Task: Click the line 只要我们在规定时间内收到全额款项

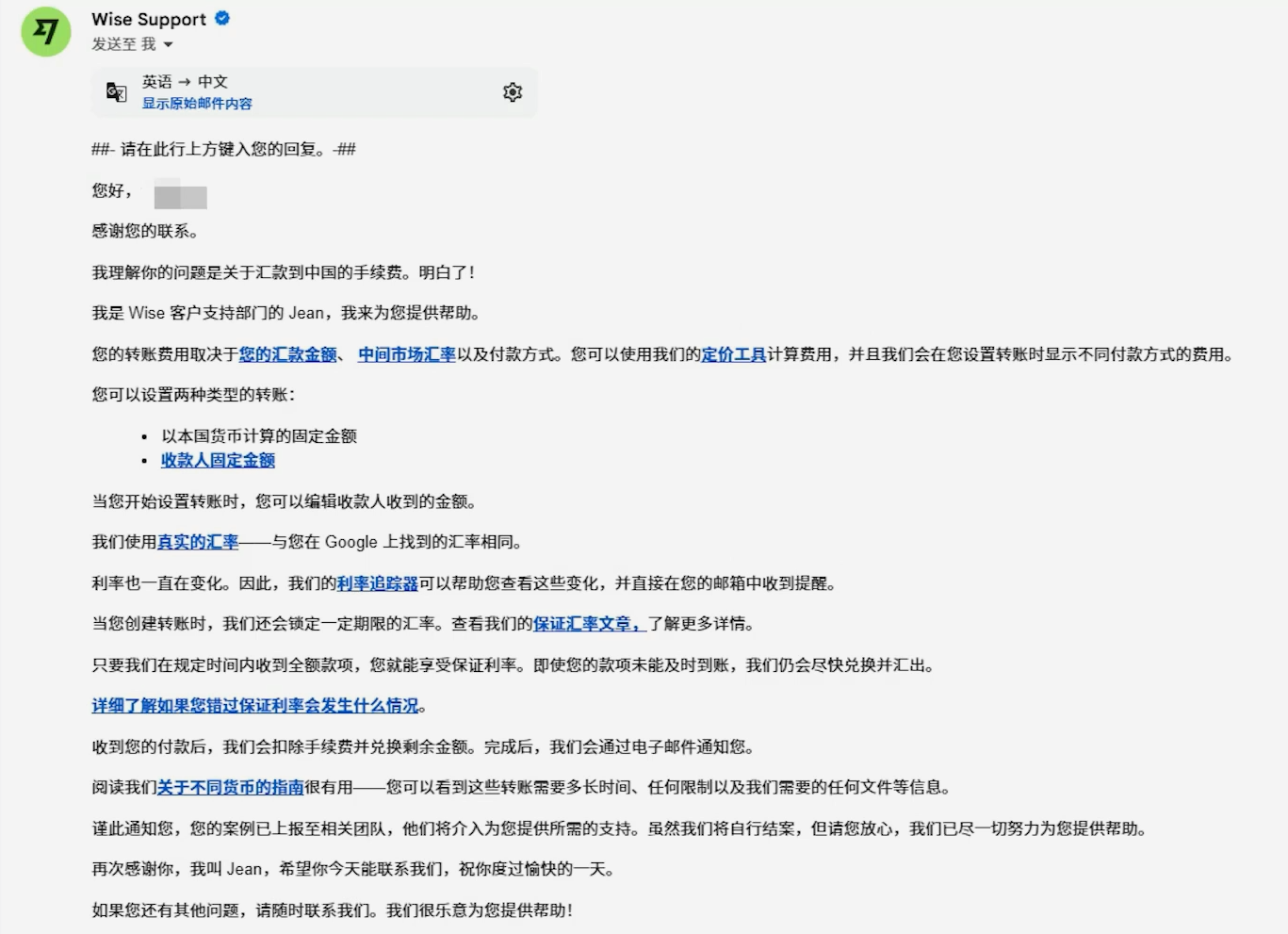Action: tap(514, 665)
